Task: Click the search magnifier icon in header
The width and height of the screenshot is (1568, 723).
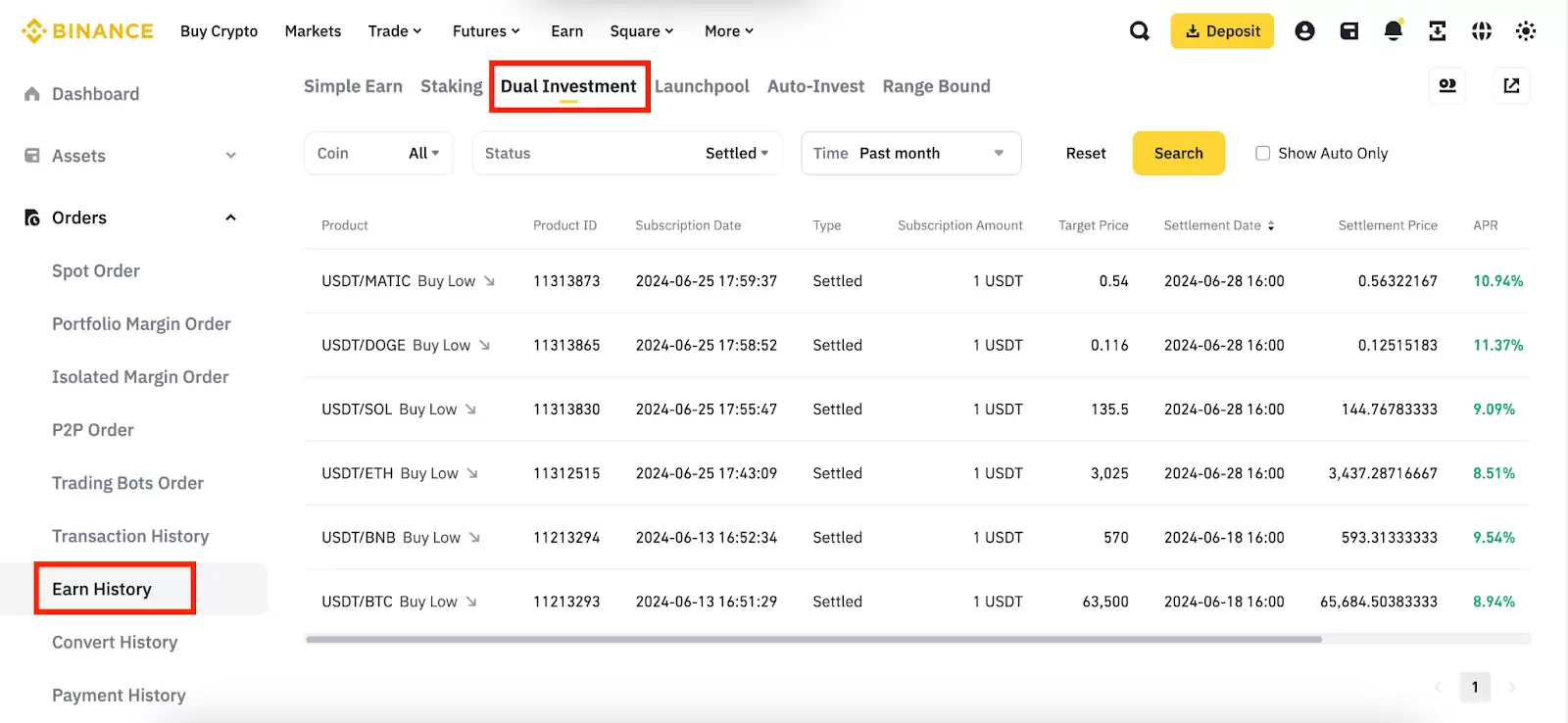Action: (x=1139, y=31)
